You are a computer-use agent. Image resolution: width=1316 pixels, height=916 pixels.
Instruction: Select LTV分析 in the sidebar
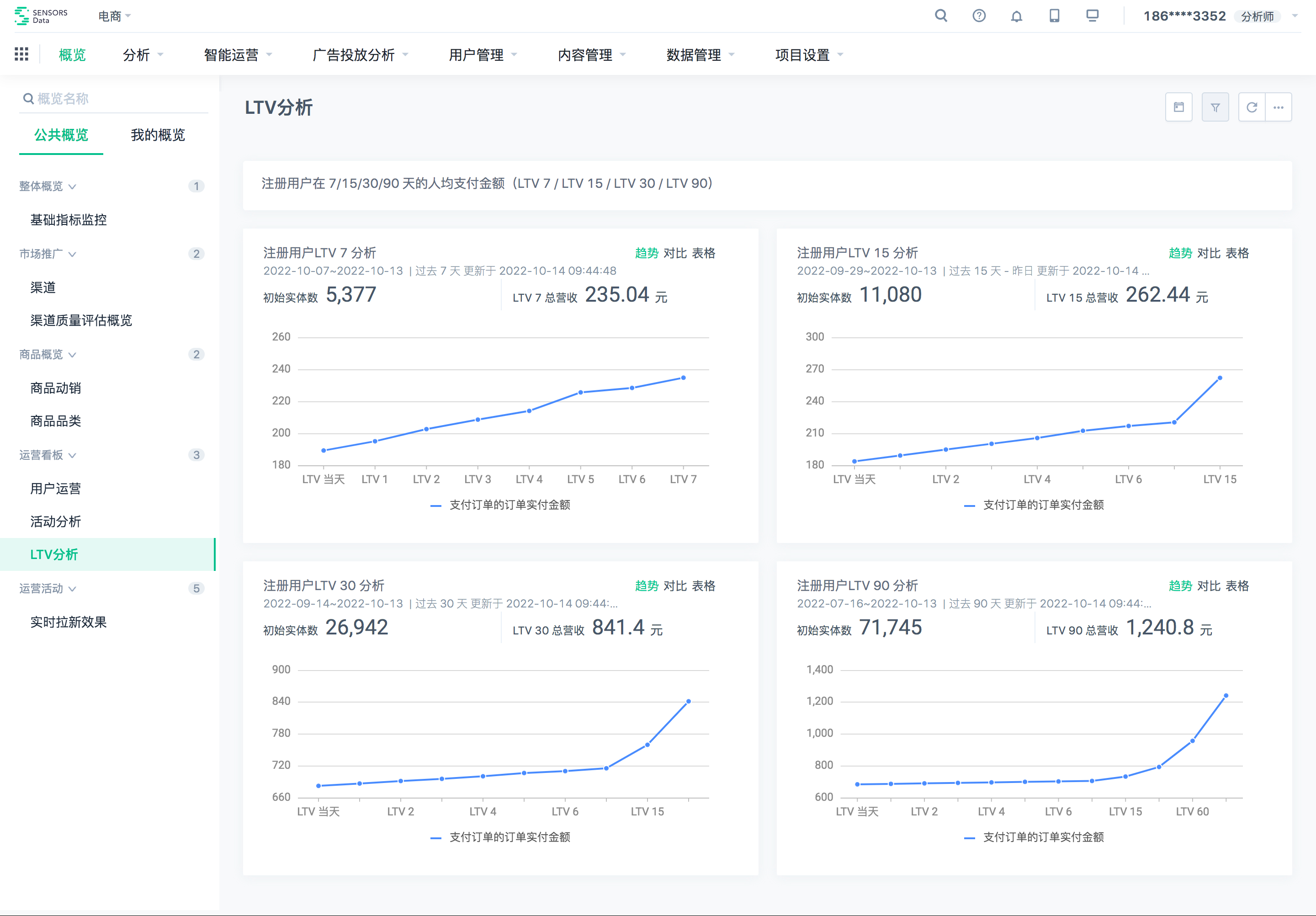[108, 554]
